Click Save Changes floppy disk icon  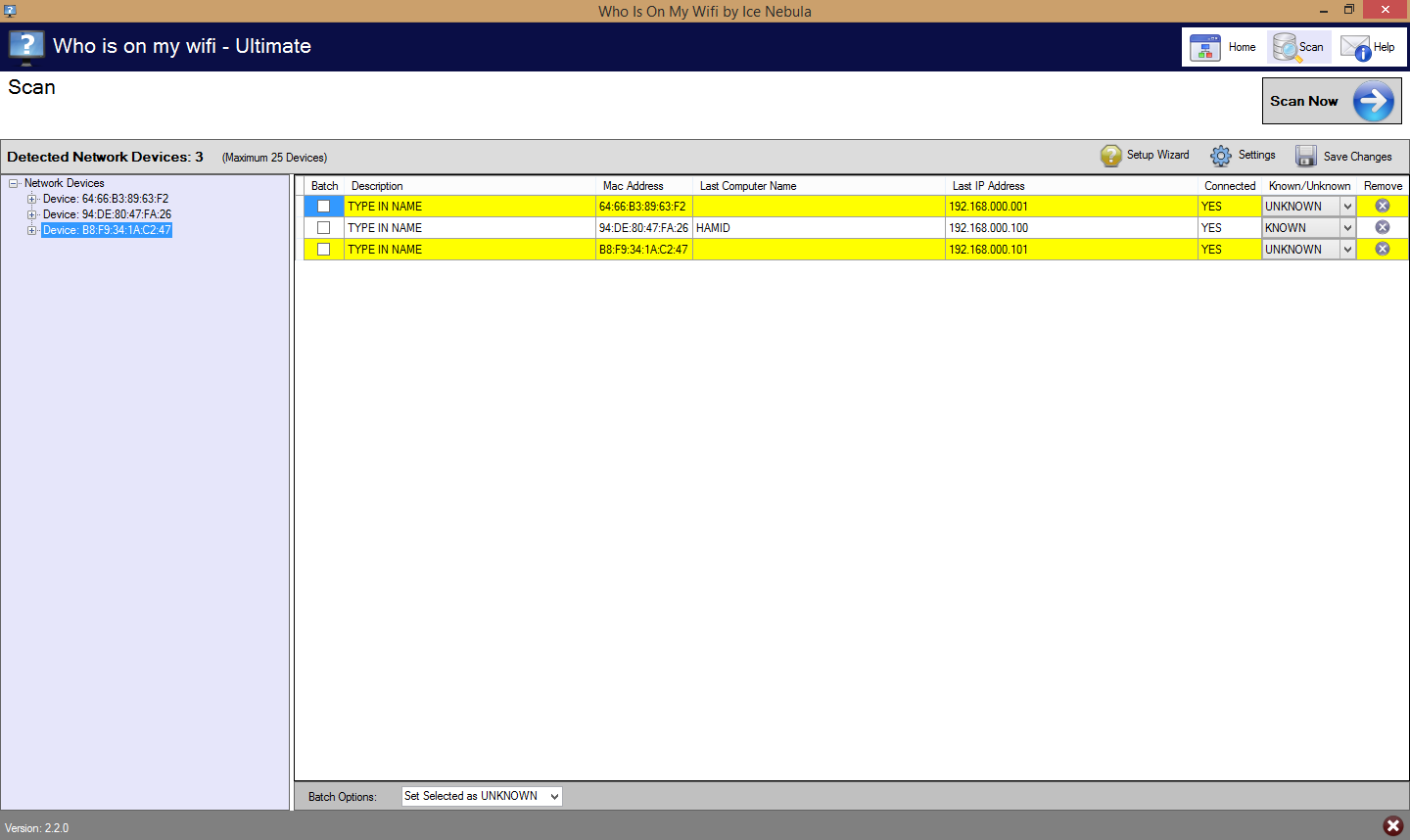(x=1306, y=156)
